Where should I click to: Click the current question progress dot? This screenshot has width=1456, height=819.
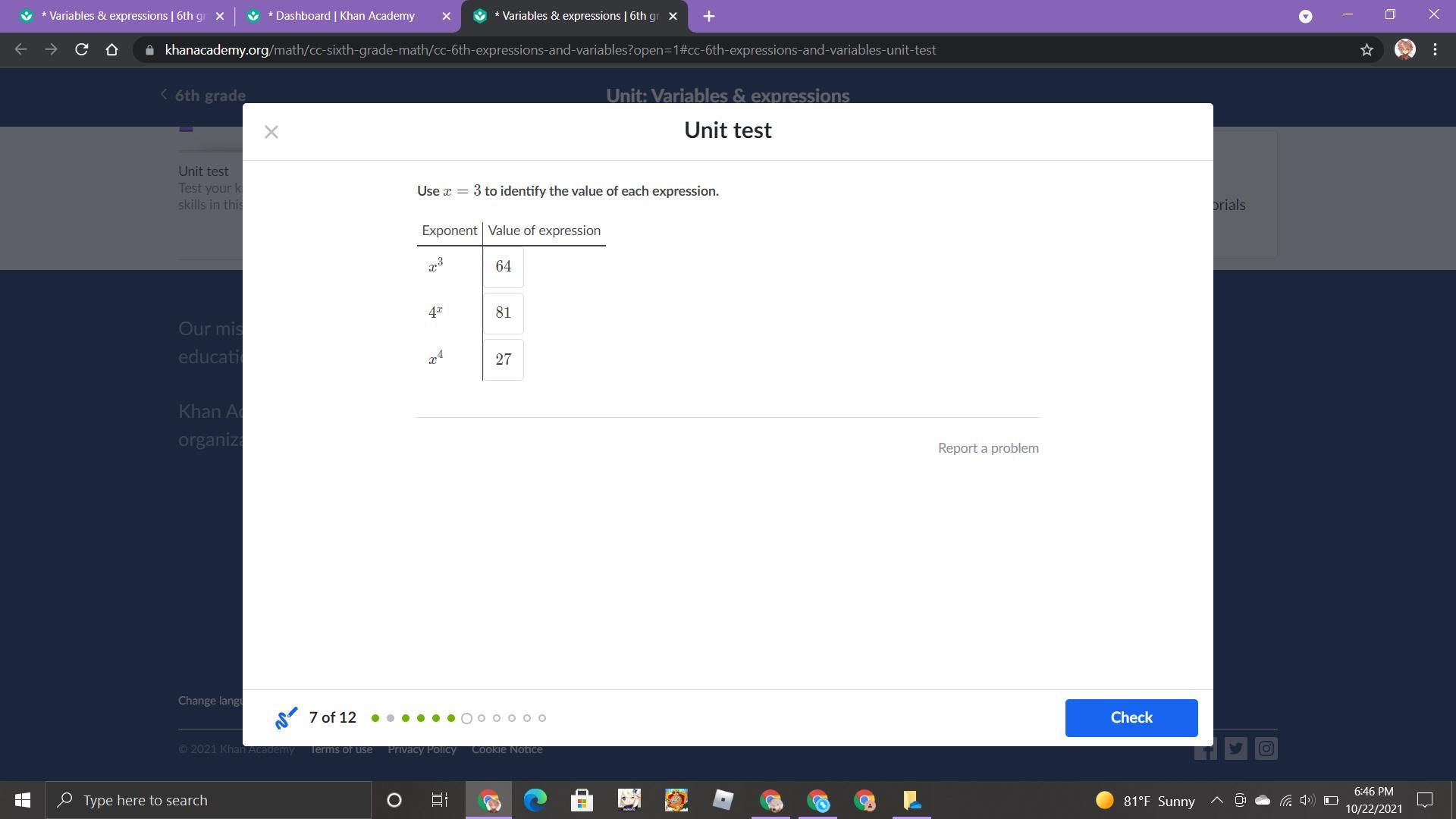466,718
